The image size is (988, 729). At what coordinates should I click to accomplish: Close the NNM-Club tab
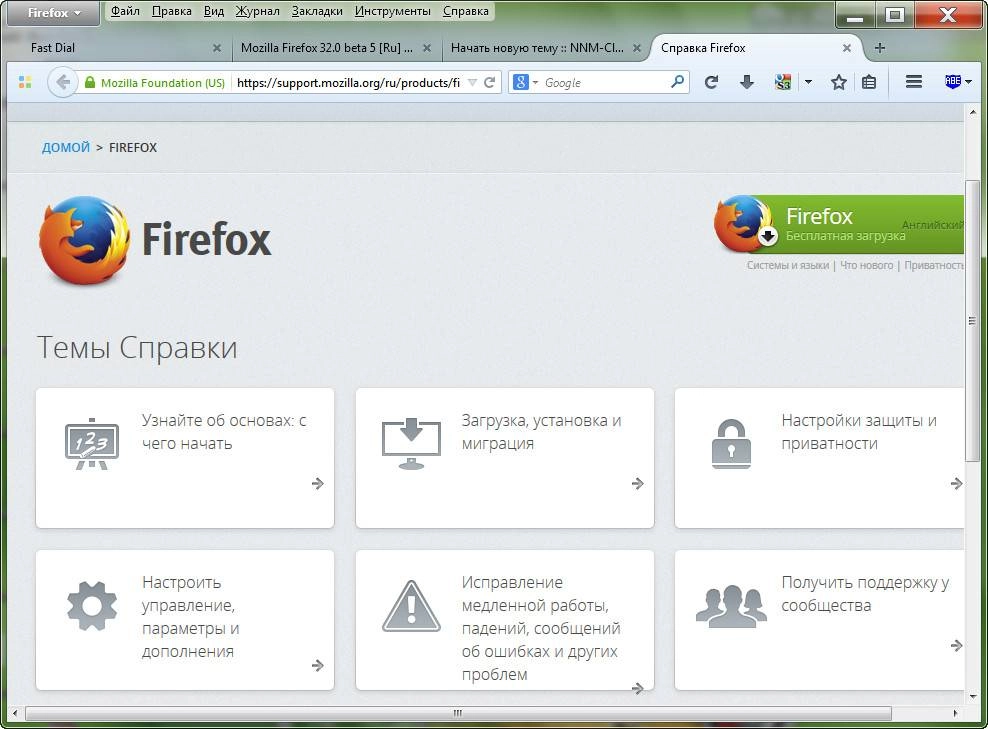pyautogui.click(x=637, y=48)
